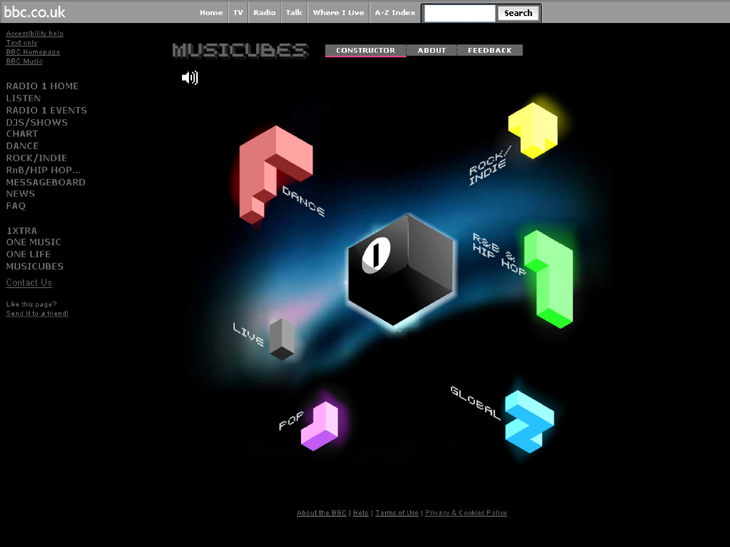Open Accessibility help link
The height and width of the screenshot is (547, 730).
(x=34, y=34)
